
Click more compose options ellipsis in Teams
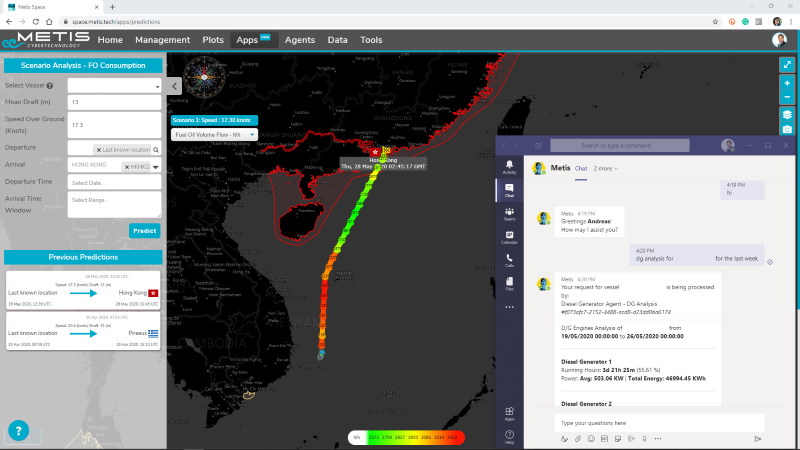point(658,439)
